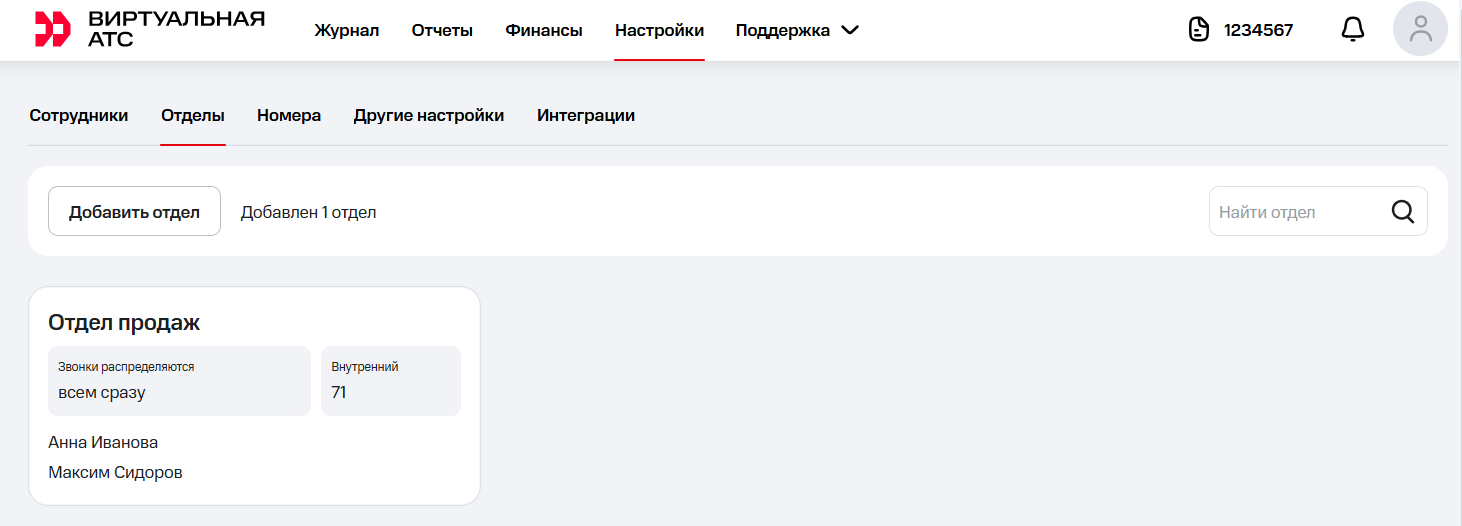Open the user profile avatar
Viewport: 1462px width, 526px height.
point(1420,29)
